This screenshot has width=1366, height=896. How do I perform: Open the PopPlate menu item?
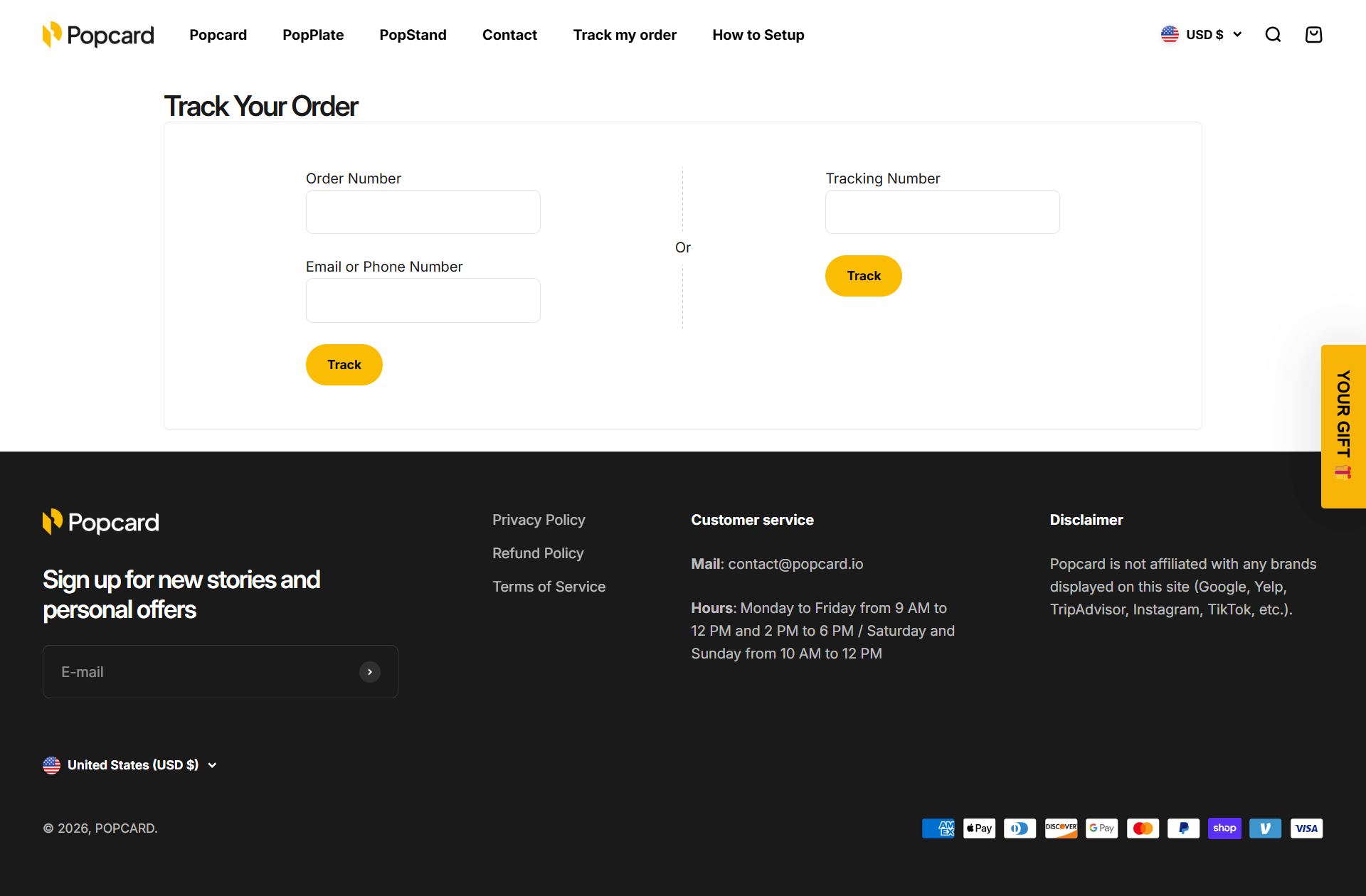(x=313, y=35)
